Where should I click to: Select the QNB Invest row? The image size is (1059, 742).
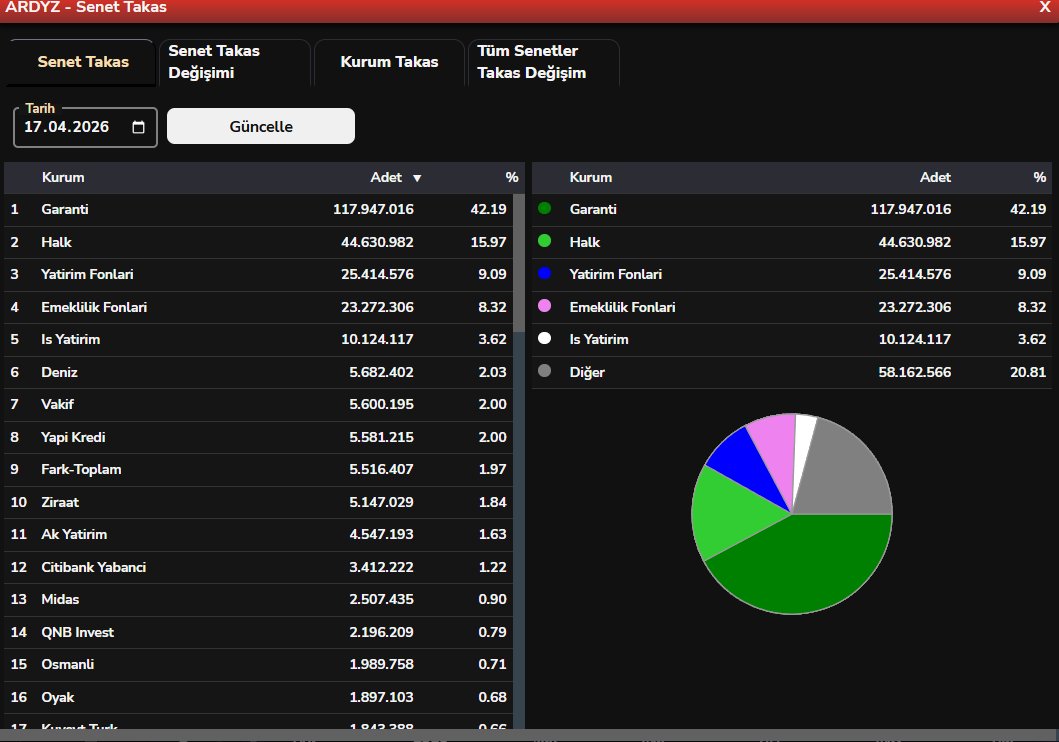(x=258, y=632)
